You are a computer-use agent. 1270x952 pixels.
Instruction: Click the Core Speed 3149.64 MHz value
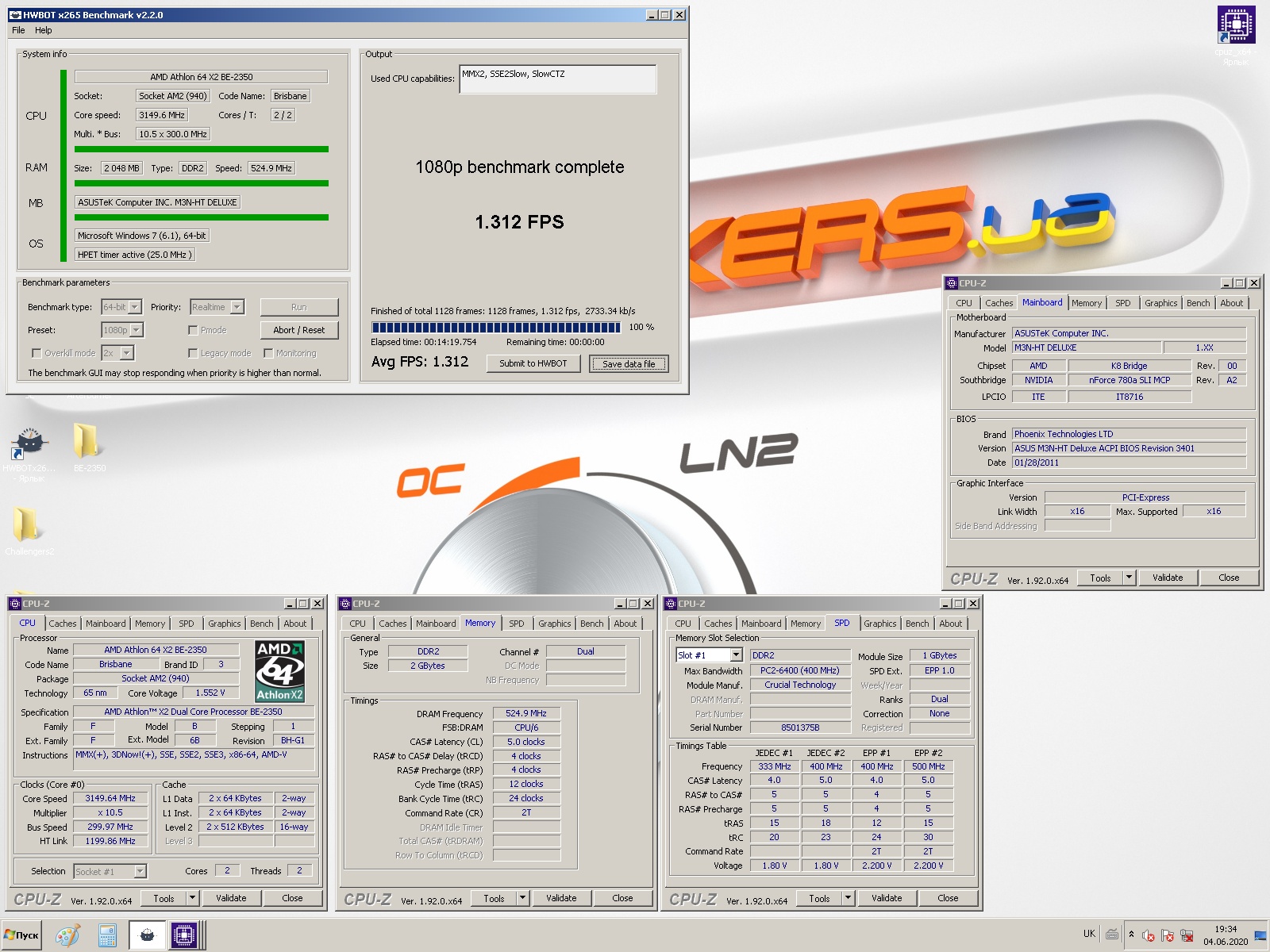pyautogui.click(x=110, y=798)
